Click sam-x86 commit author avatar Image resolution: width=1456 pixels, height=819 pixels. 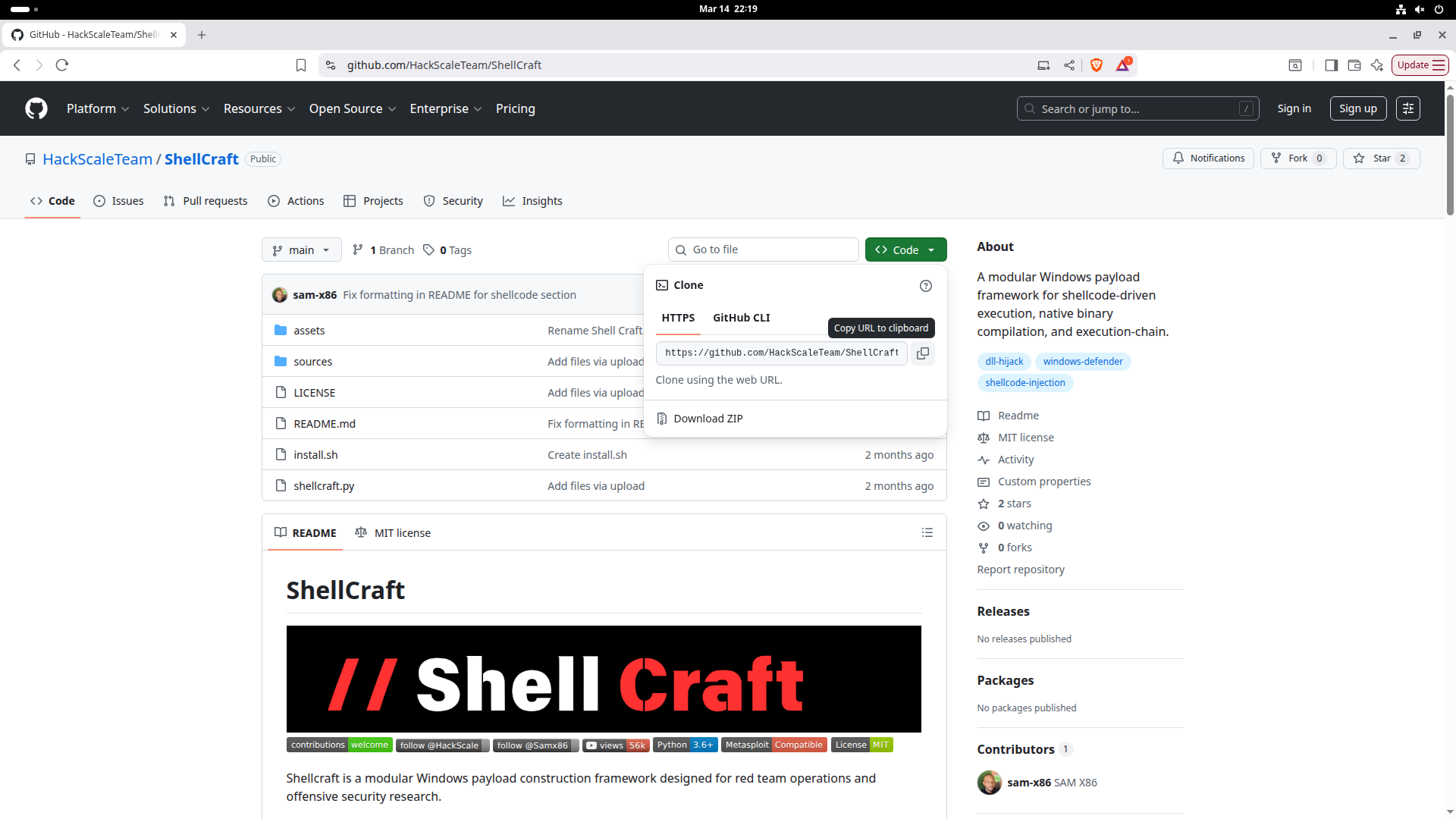click(x=280, y=295)
